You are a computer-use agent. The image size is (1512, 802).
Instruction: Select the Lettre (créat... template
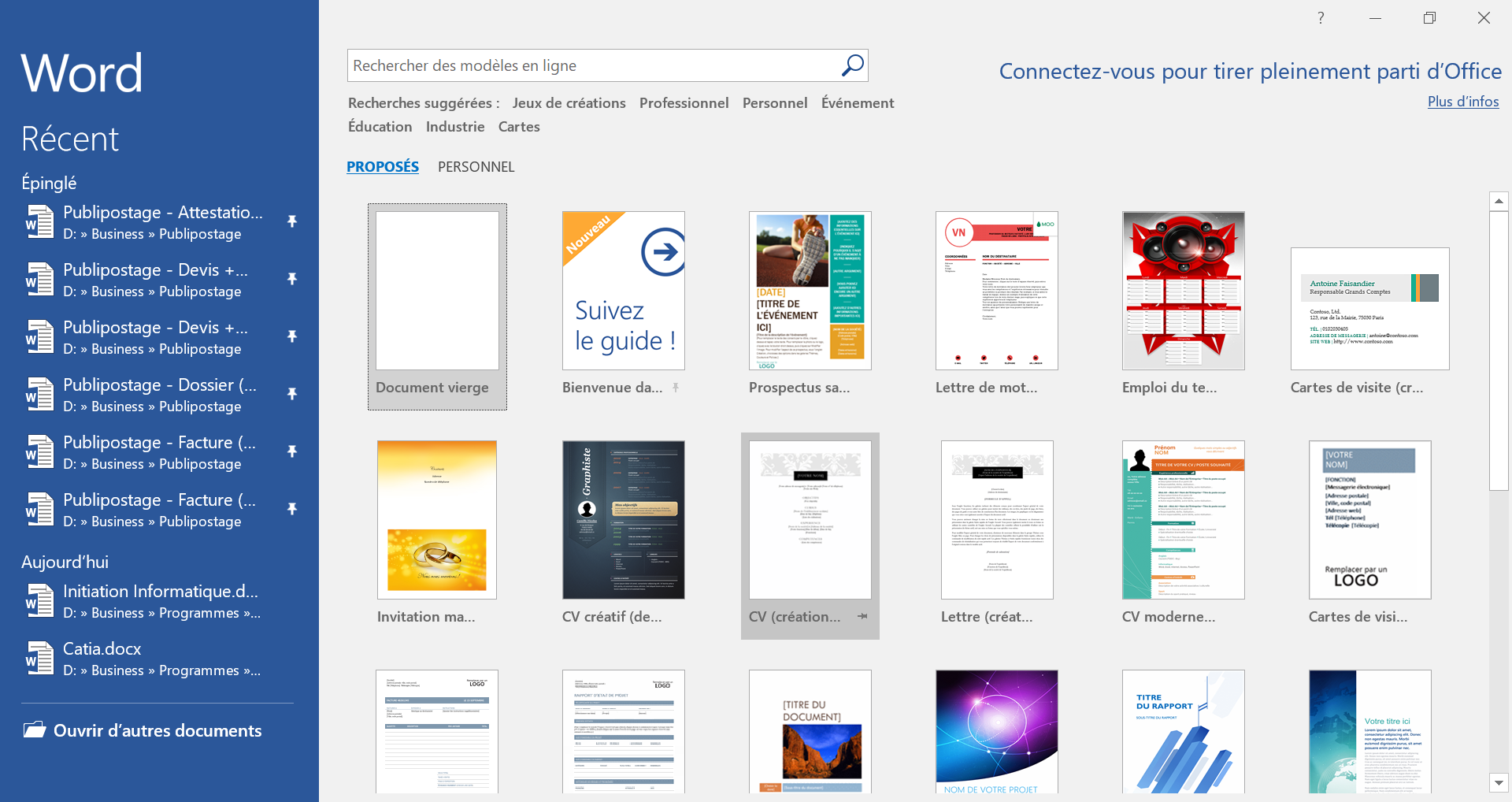pyautogui.click(x=997, y=520)
